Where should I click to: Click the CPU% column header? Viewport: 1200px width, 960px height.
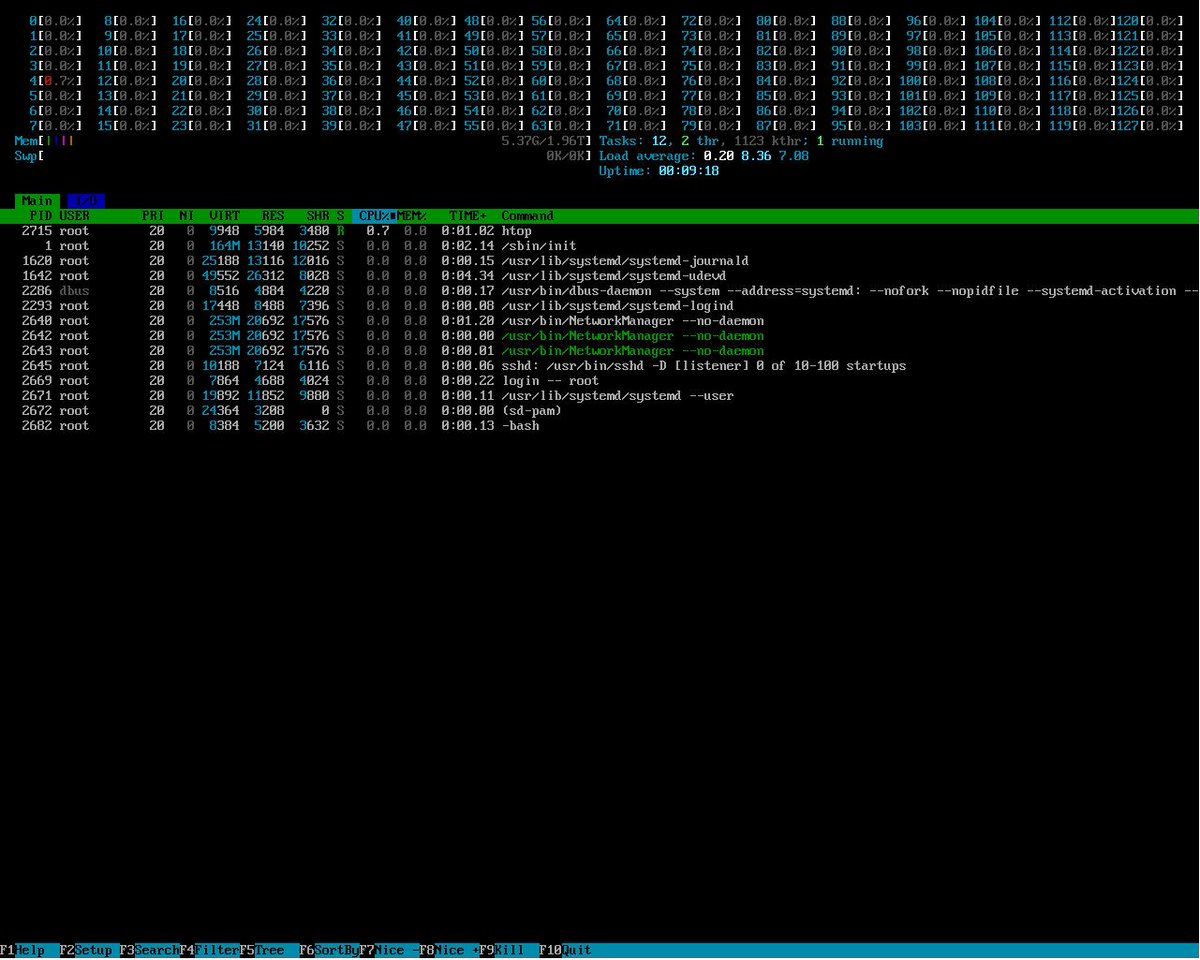click(x=375, y=216)
